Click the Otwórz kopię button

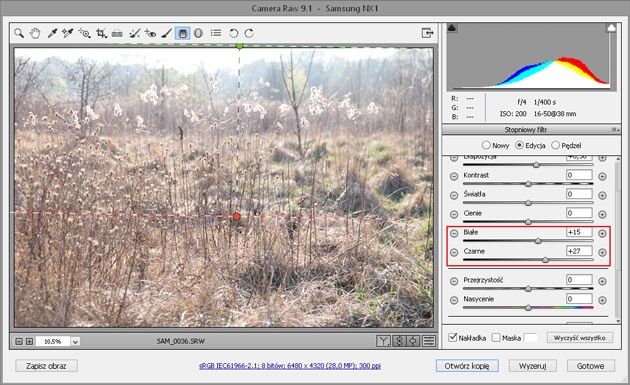pos(467,366)
